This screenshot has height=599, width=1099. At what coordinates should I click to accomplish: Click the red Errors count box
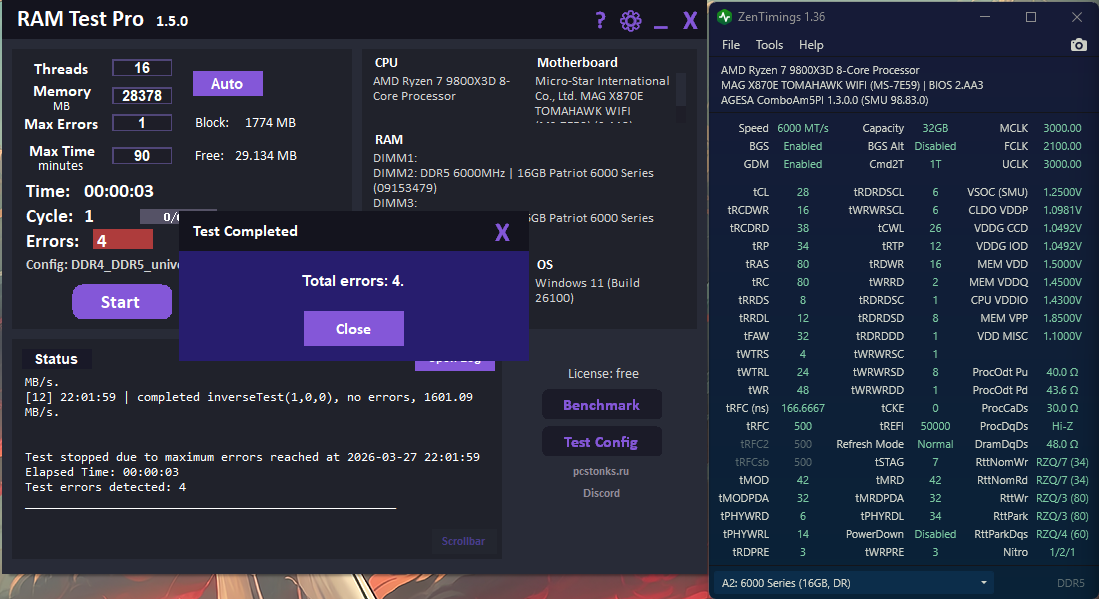coord(123,241)
